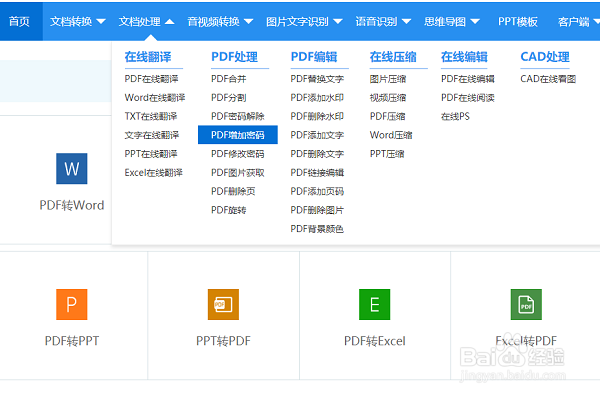Screen dimensions: 600x397
Task: Choose PDF合并 from PDF处理
Action: coord(228,79)
